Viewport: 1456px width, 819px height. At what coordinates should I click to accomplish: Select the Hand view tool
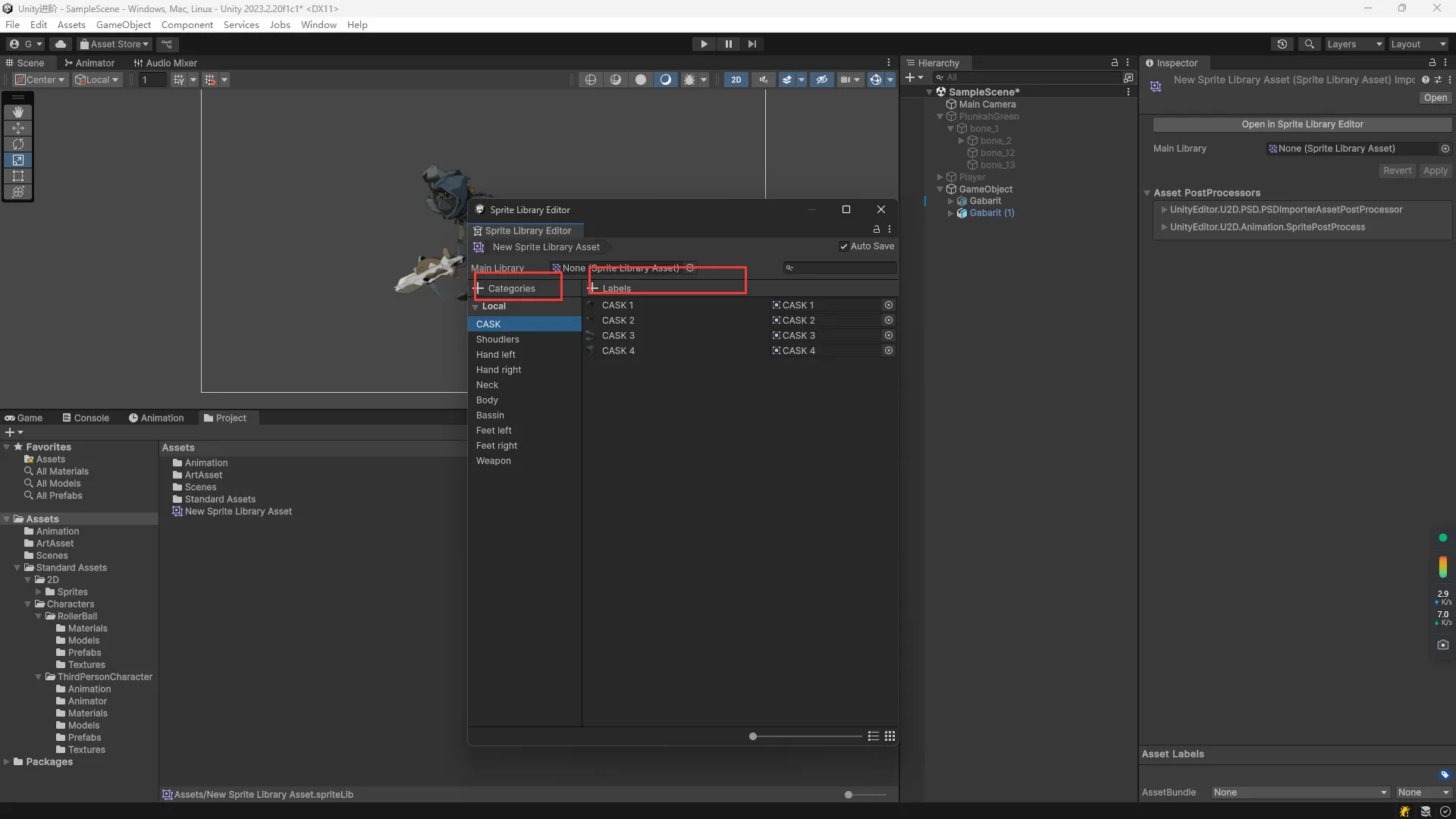pos(18,111)
